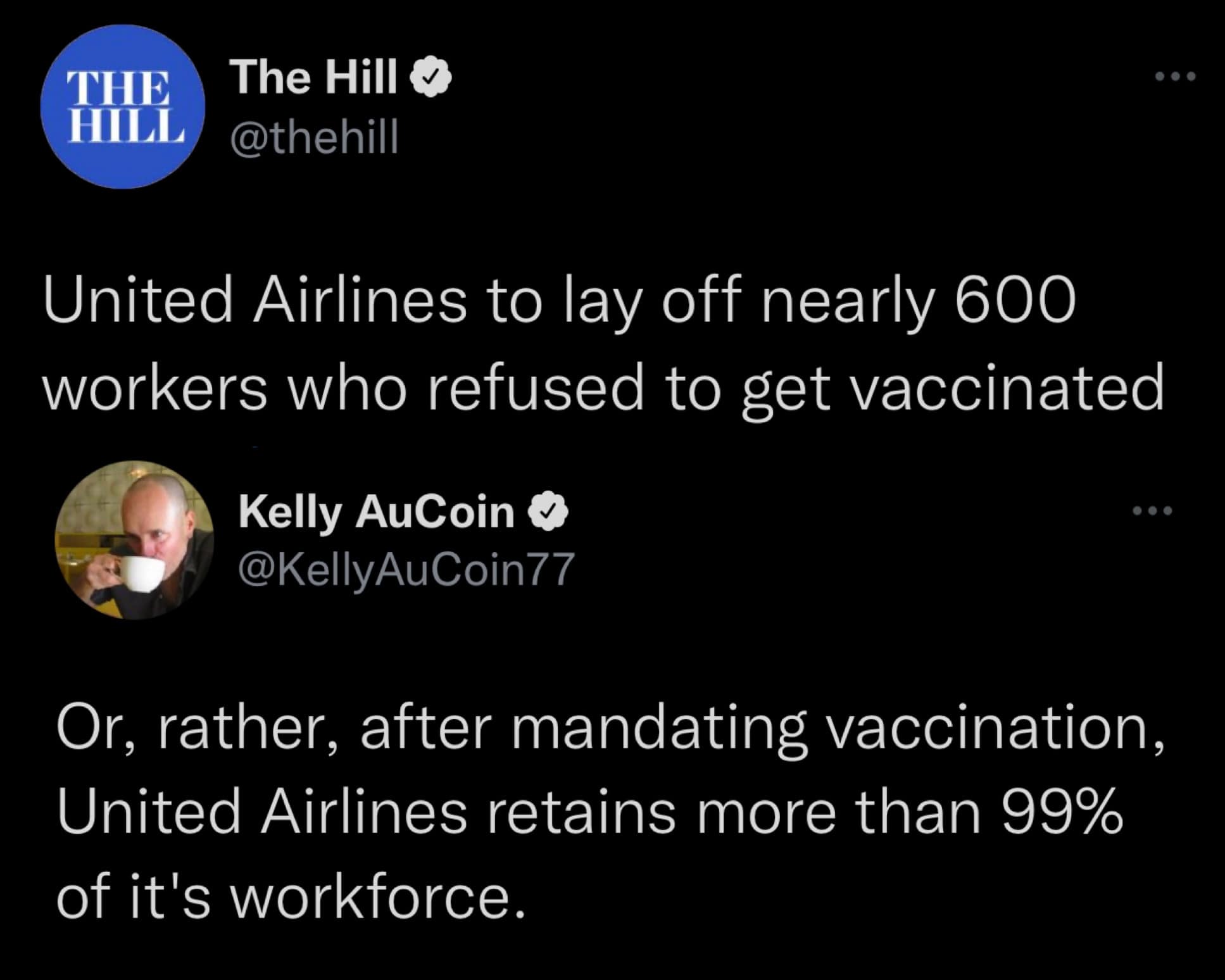Click the Kelly AuCoin display name
The image size is (1225, 980).
(376, 512)
